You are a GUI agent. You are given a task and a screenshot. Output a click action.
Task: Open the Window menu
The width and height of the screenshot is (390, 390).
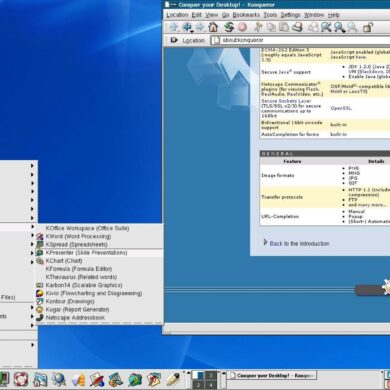point(314,15)
